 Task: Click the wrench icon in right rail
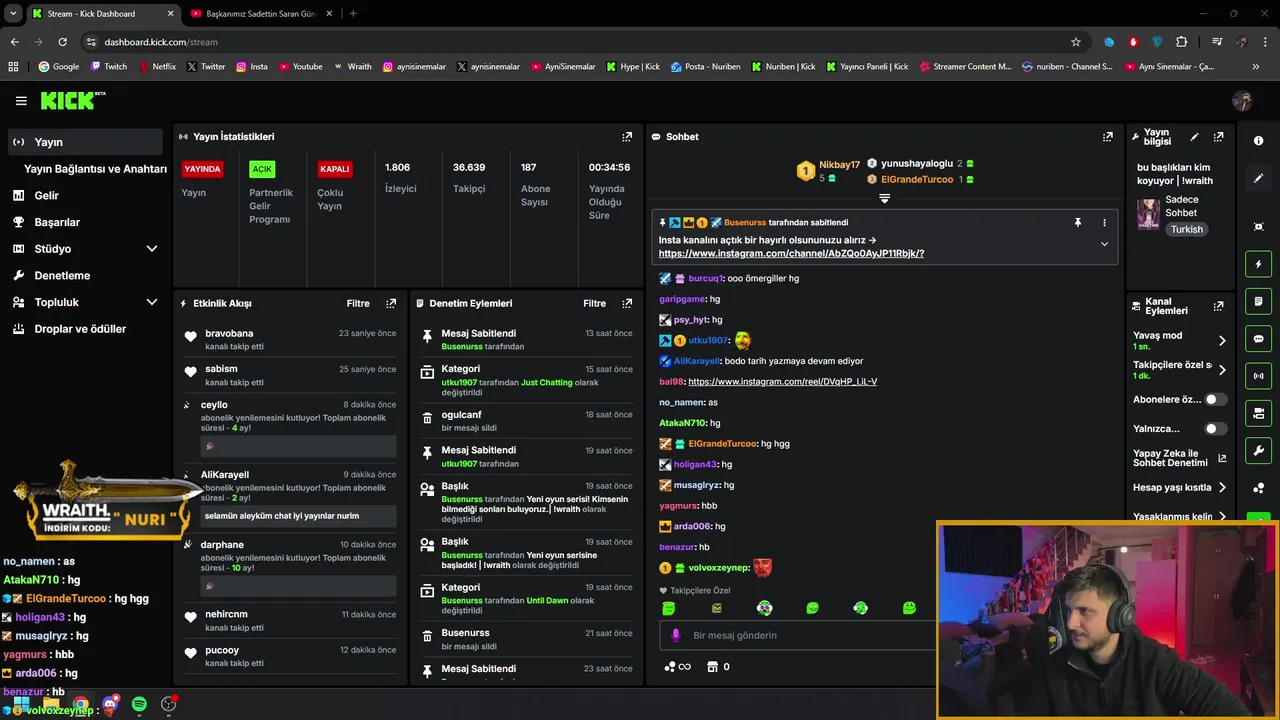point(1258,451)
